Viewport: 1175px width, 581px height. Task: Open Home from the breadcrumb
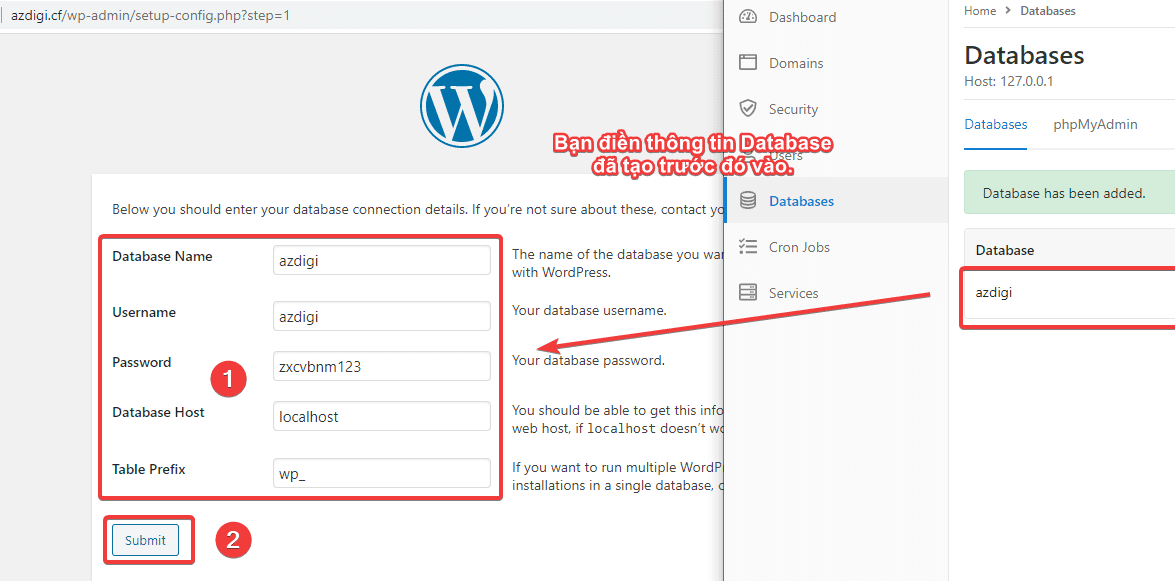[979, 10]
